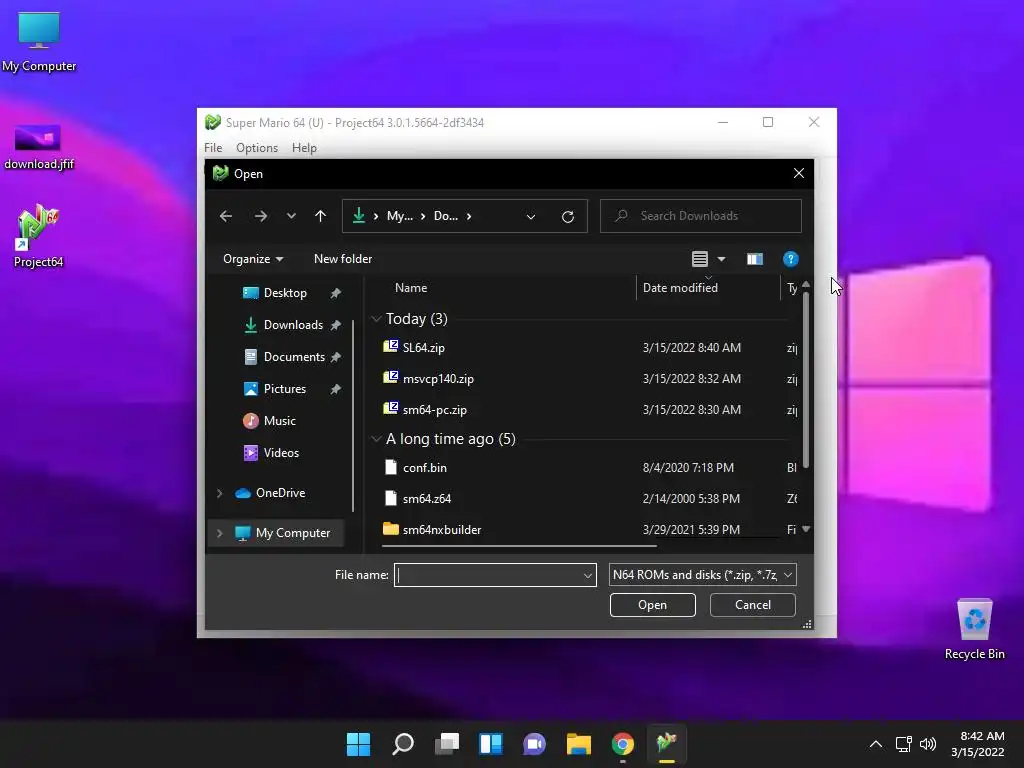This screenshot has width=1024, height=768.
Task: Click the file list horizontal scrollbar
Action: click(x=519, y=546)
